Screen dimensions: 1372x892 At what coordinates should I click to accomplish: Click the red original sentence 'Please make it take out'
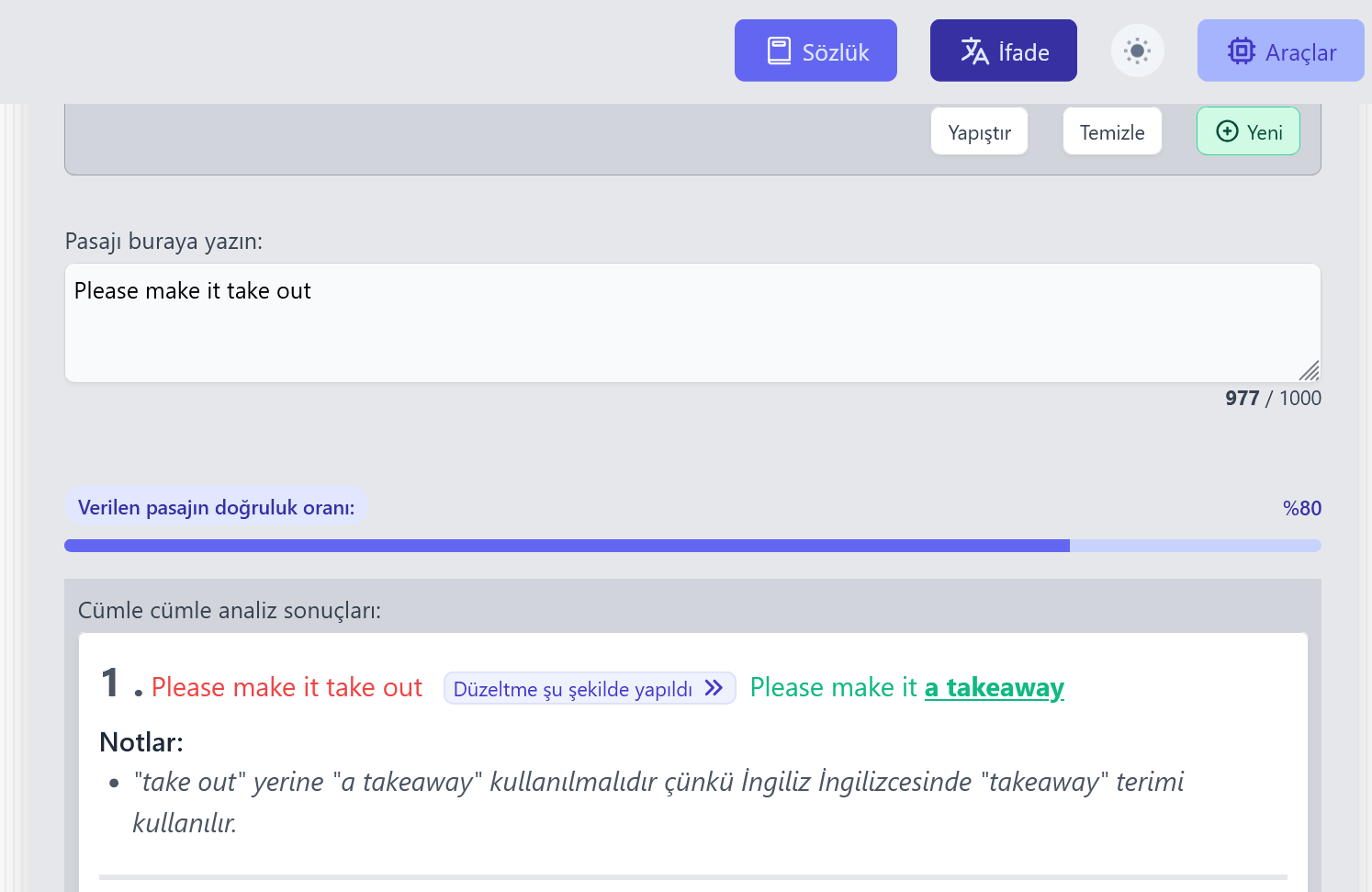pos(287,687)
